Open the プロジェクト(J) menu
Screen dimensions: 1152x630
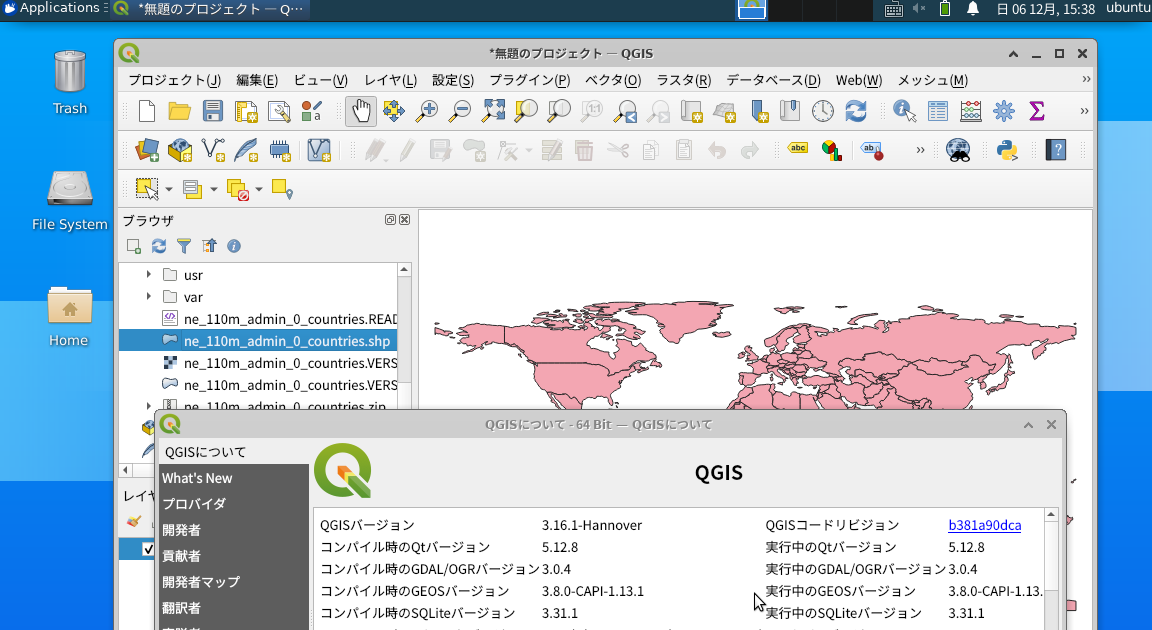(175, 80)
